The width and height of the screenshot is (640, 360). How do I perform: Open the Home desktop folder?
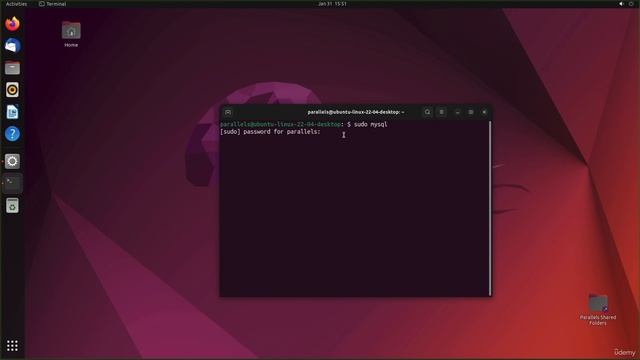pos(71,34)
